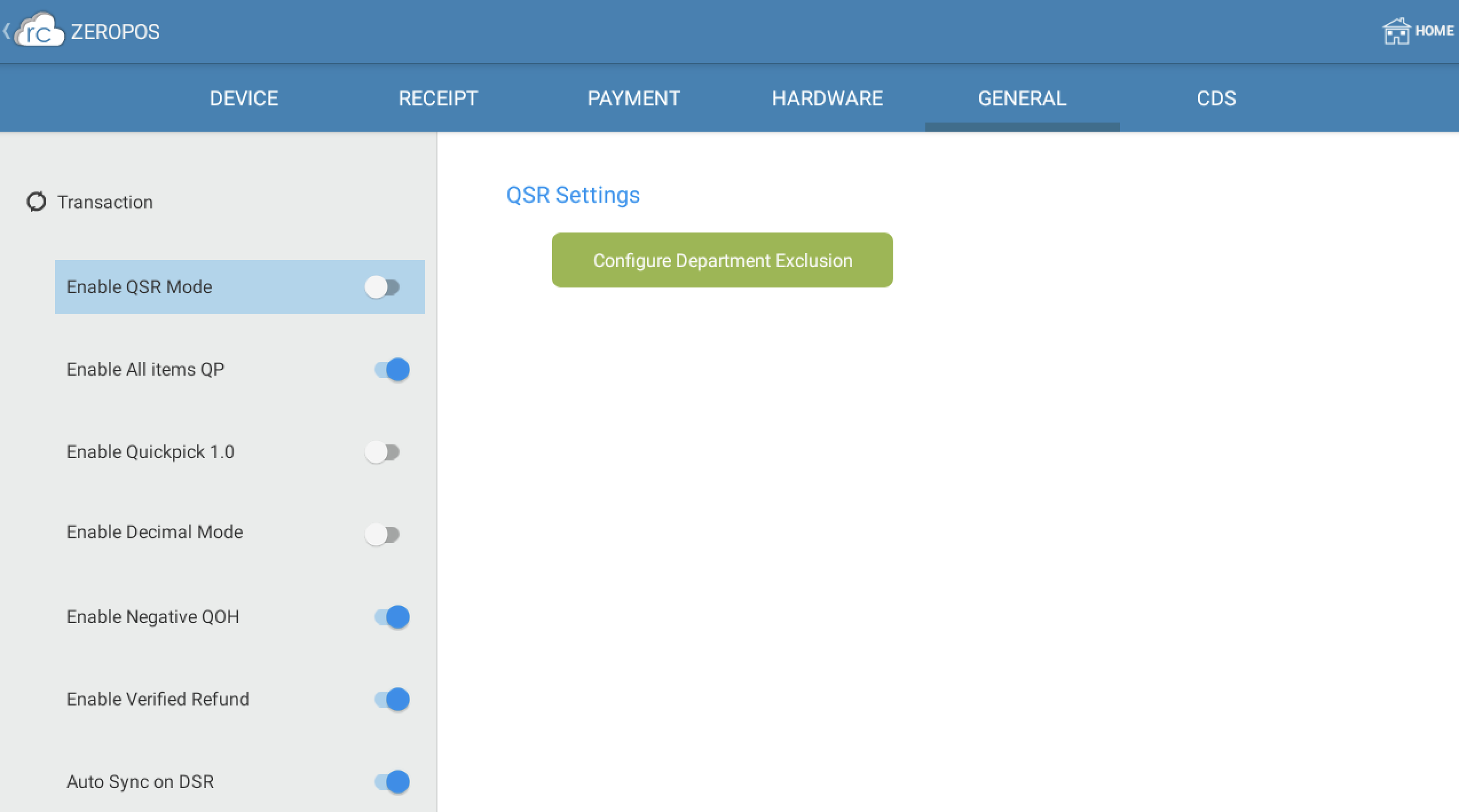Click the QSR Settings heading
Viewport: 1459px width, 812px height.
coord(573,195)
